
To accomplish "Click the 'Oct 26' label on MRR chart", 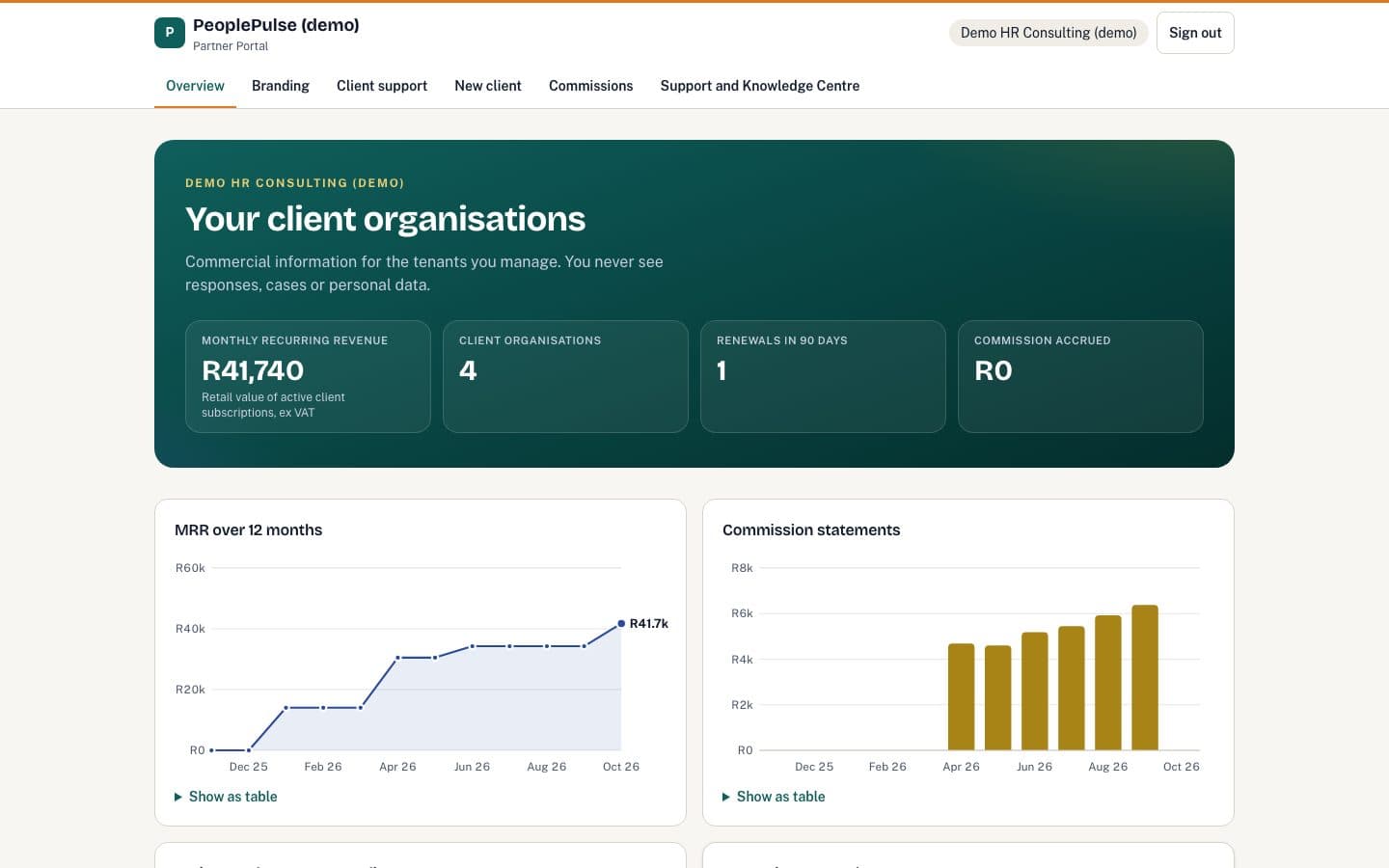I will [x=621, y=767].
